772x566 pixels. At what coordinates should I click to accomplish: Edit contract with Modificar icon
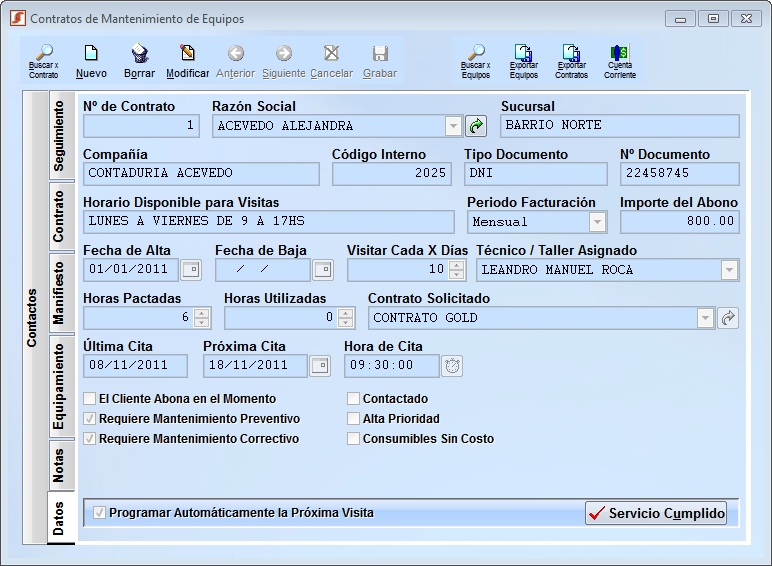[188, 61]
